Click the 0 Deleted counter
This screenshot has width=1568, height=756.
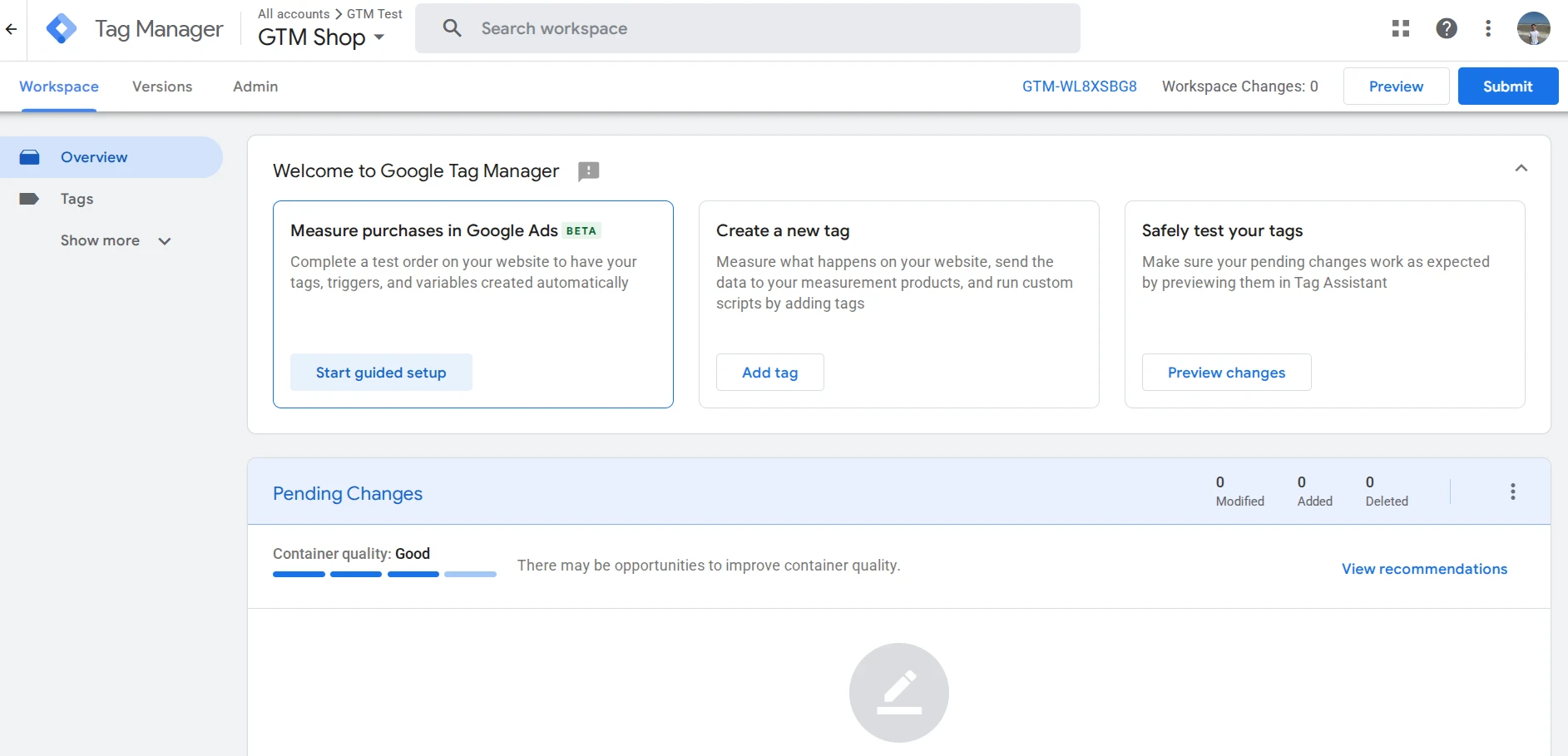tap(1387, 492)
